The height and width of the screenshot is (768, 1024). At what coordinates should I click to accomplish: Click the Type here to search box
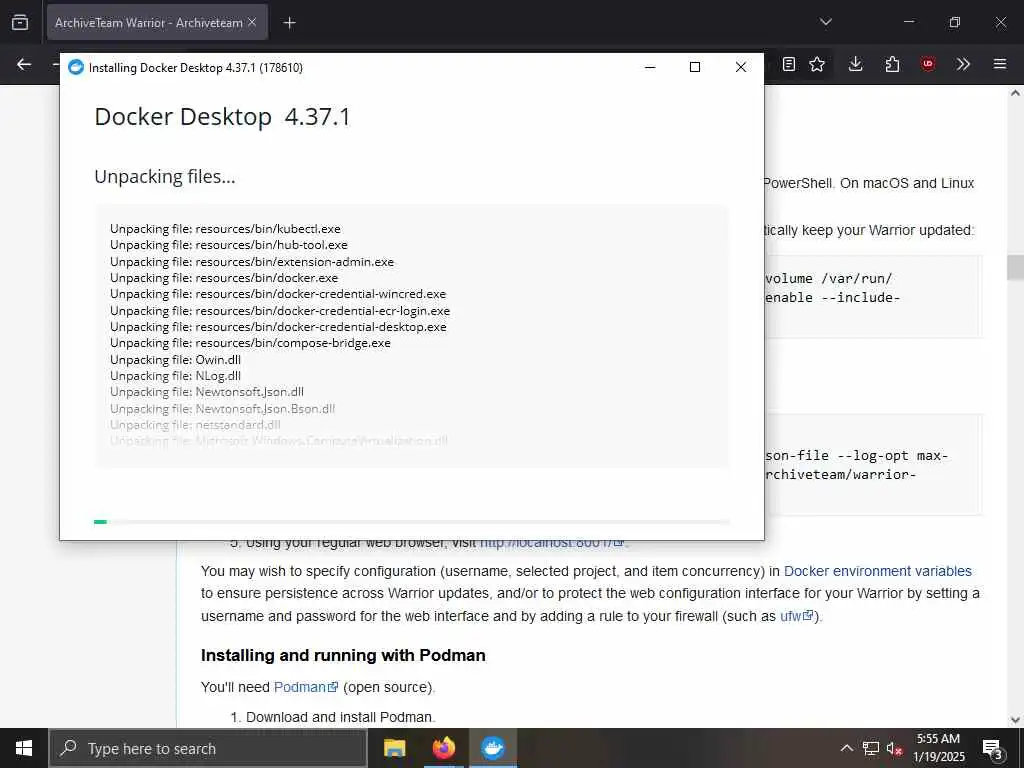click(208, 748)
